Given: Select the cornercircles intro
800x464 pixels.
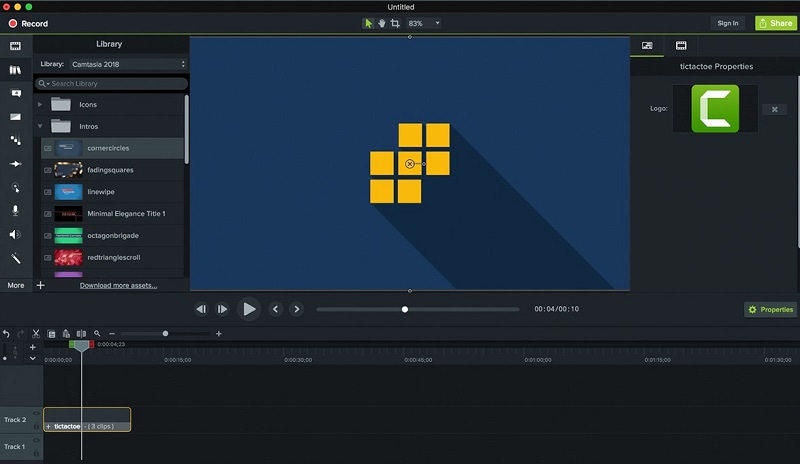Looking at the screenshot, I should (112, 148).
